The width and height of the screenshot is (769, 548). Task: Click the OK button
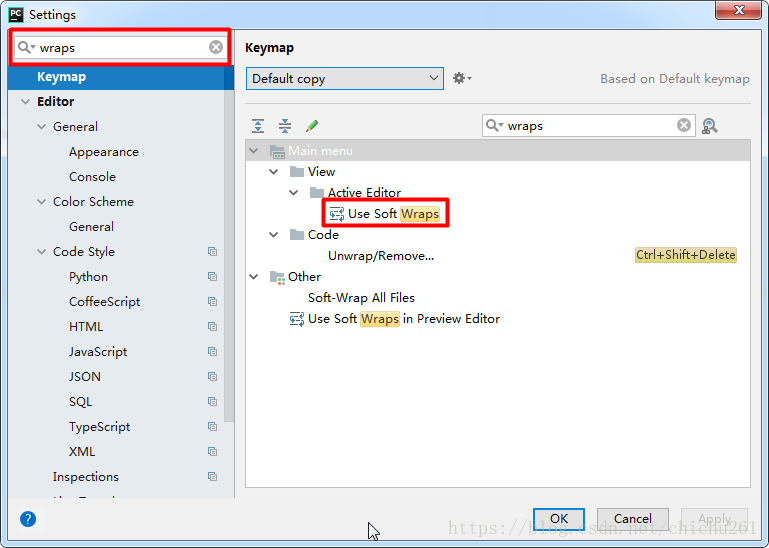pos(559,519)
